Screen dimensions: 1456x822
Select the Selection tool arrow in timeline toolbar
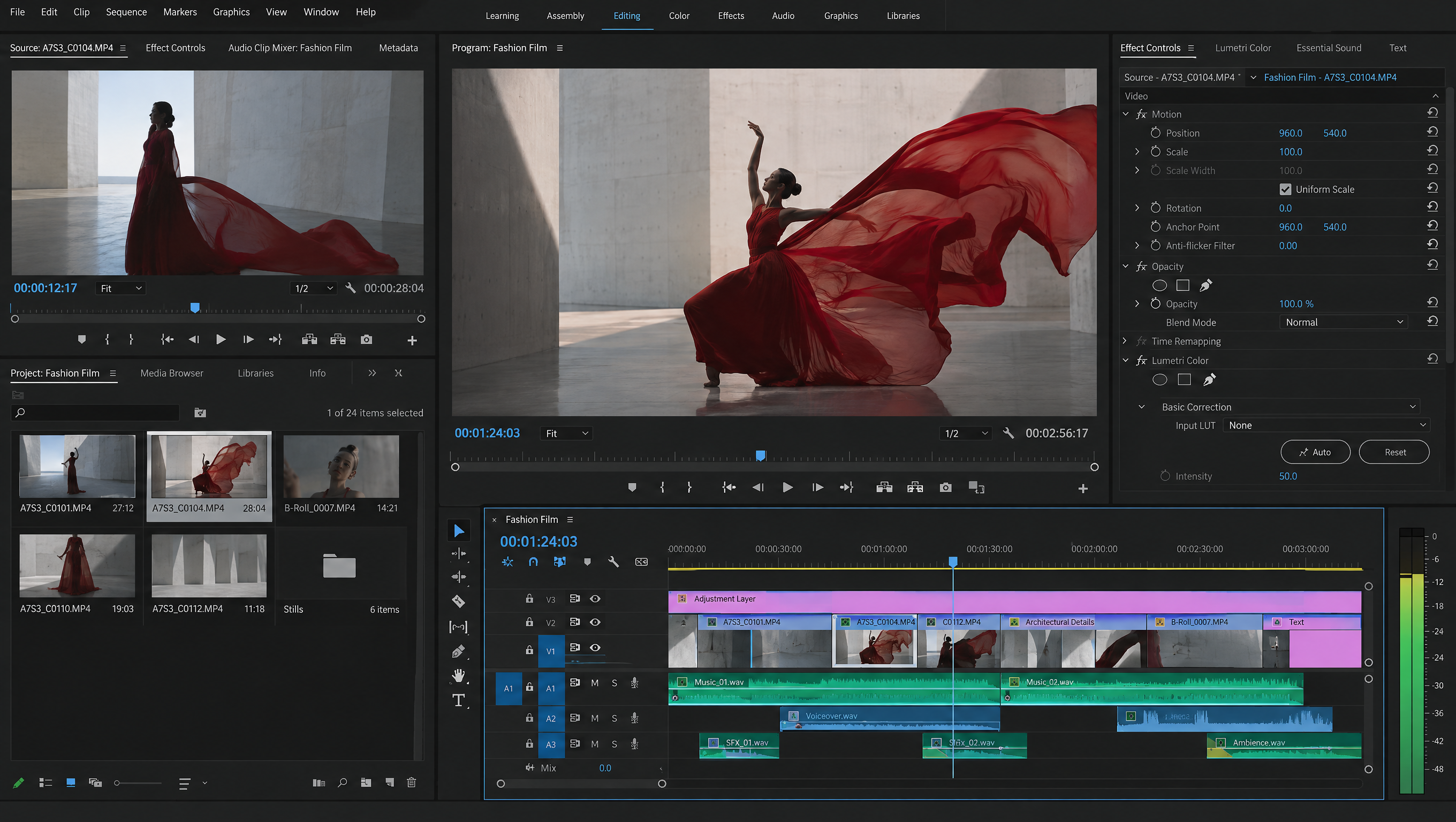[459, 530]
